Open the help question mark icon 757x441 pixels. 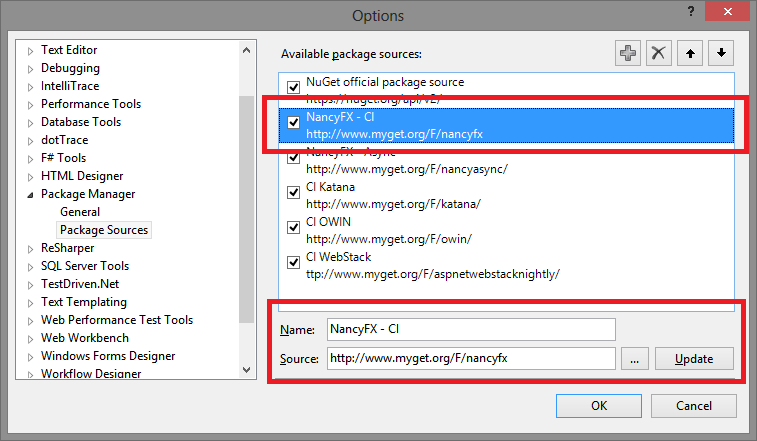pyautogui.click(x=691, y=11)
